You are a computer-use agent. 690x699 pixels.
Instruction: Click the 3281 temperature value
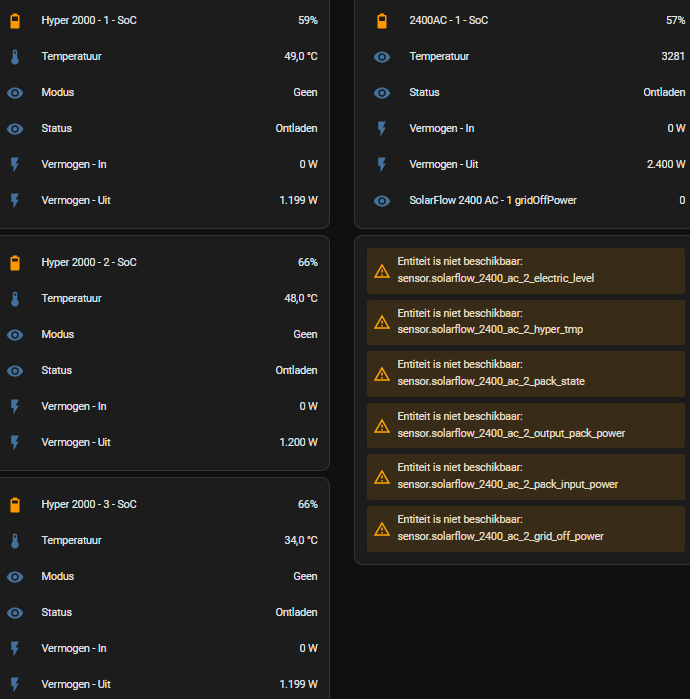(x=673, y=57)
